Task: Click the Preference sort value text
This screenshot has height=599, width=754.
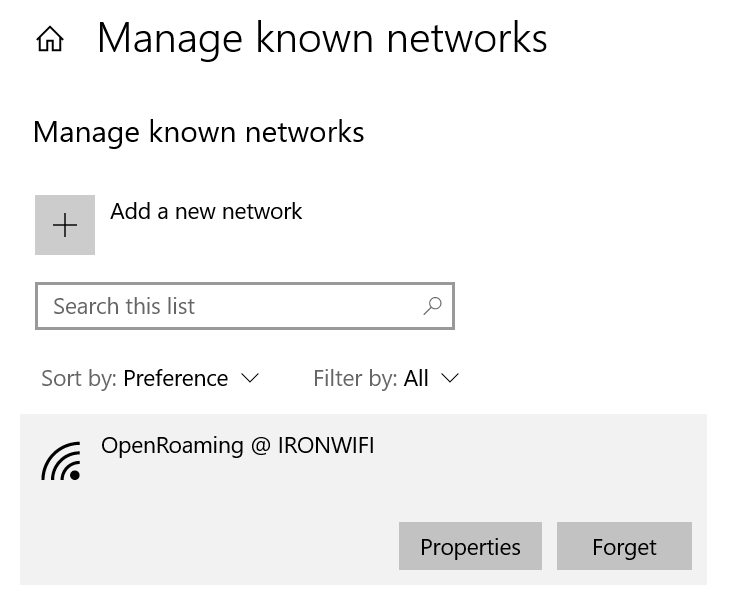Action: [176, 378]
